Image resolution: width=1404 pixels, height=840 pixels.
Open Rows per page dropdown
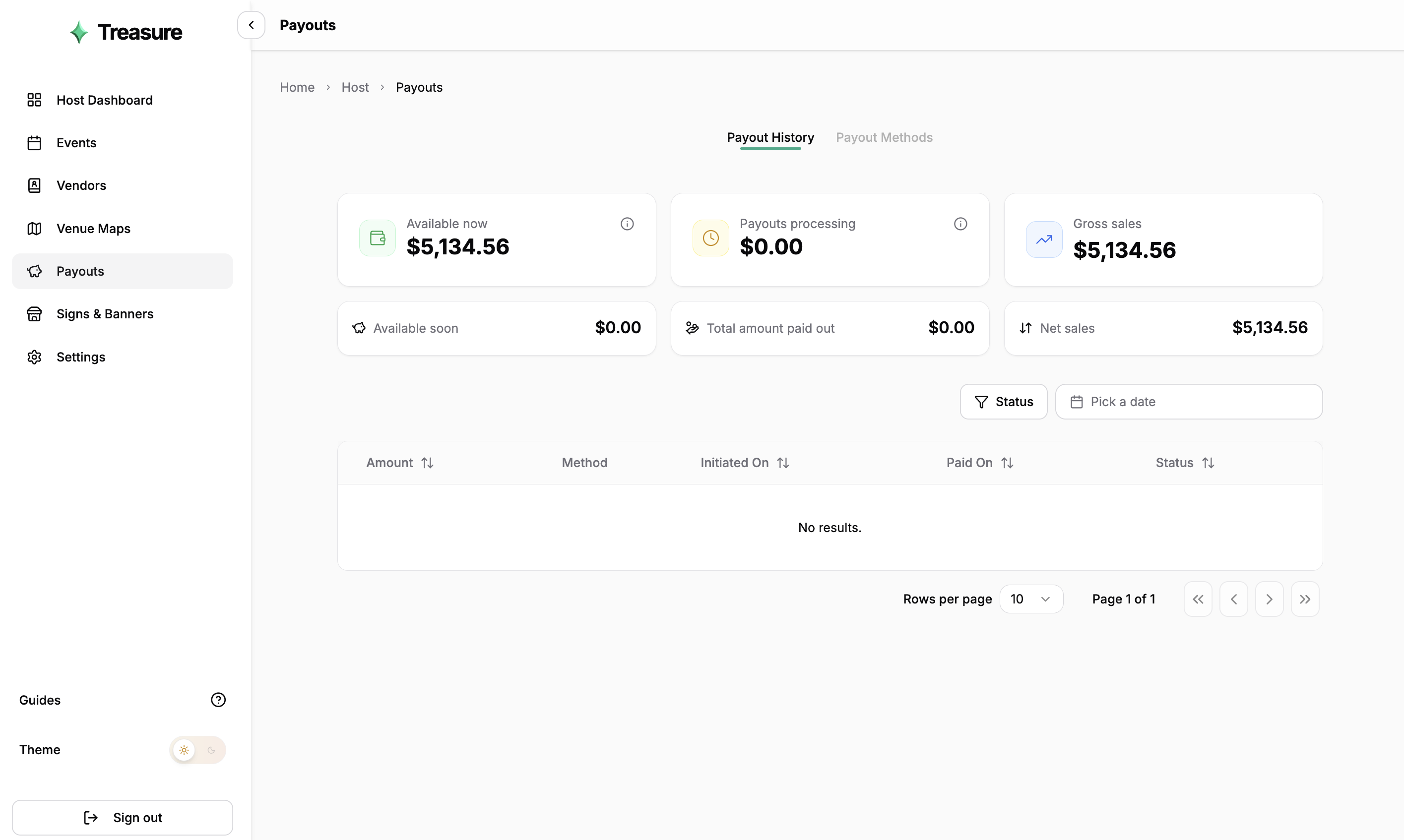coord(1031,599)
